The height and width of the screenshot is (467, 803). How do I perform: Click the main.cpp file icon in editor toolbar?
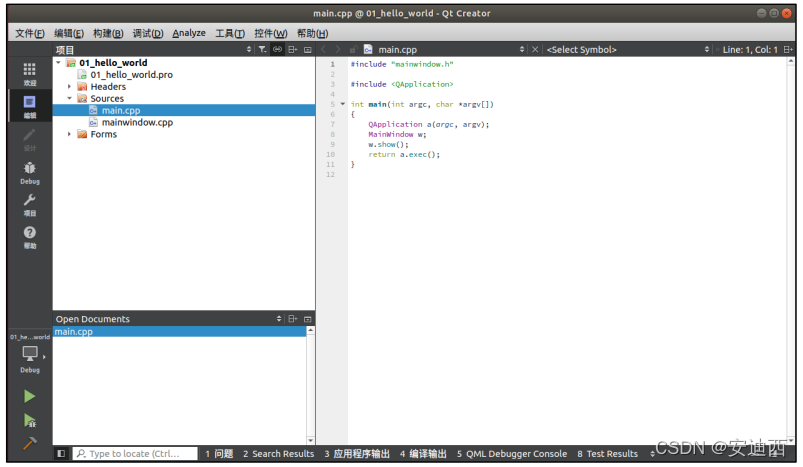point(368,49)
